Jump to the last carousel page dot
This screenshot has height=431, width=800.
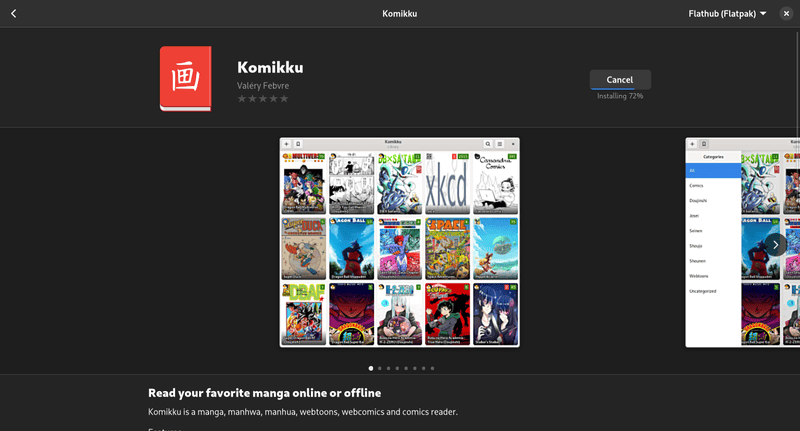click(x=433, y=368)
